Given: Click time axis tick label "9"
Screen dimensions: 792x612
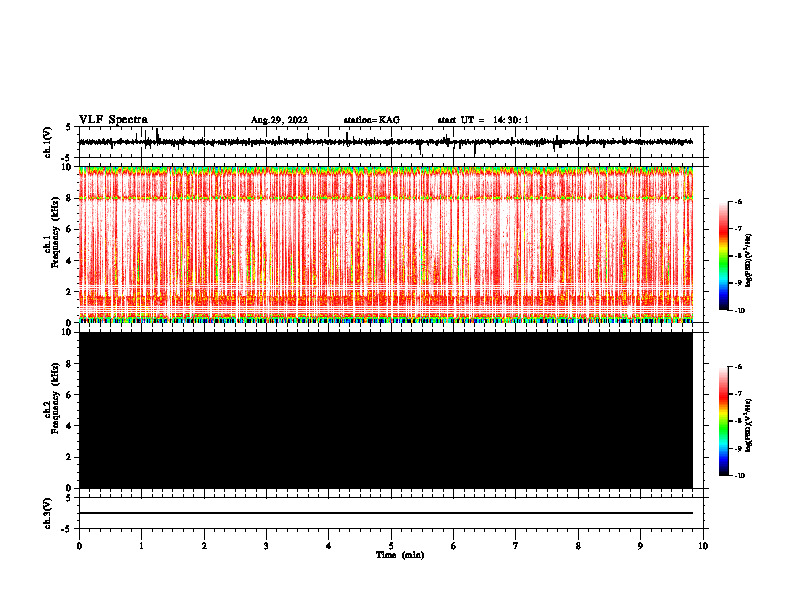Looking at the screenshot, I should [x=640, y=546].
